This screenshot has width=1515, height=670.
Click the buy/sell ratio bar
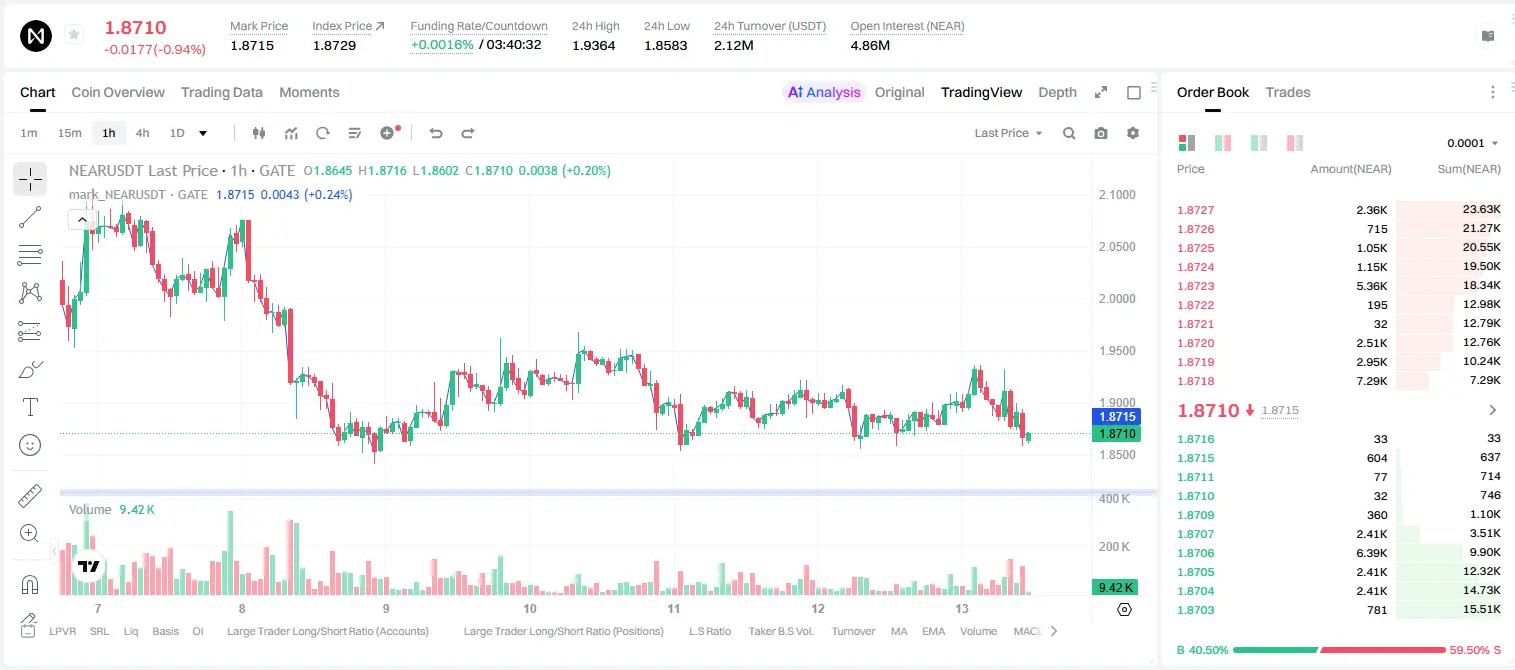pyautogui.click(x=1340, y=650)
